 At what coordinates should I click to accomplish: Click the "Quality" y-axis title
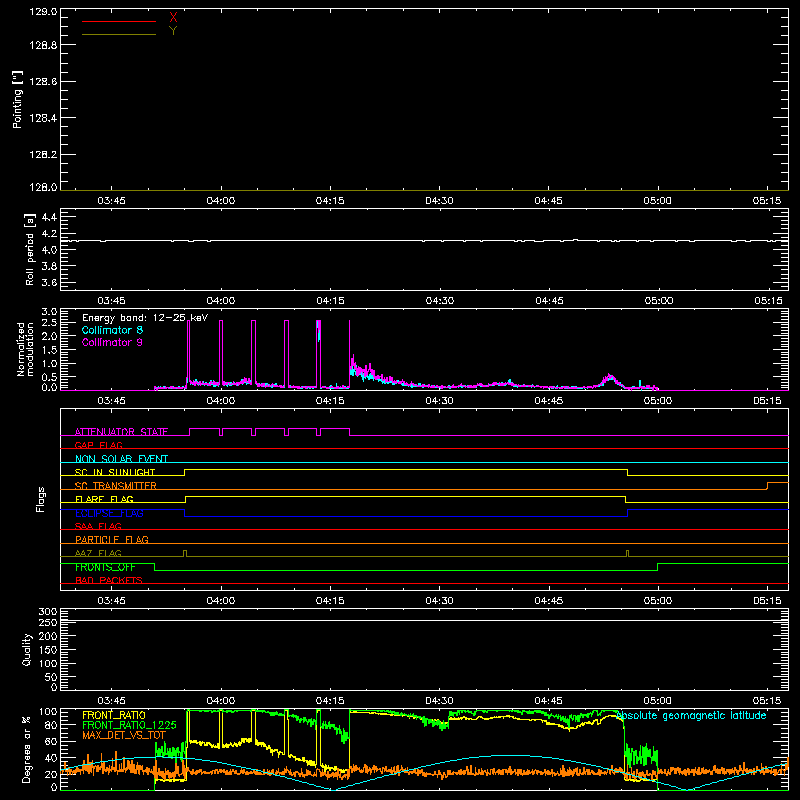[27, 649]
